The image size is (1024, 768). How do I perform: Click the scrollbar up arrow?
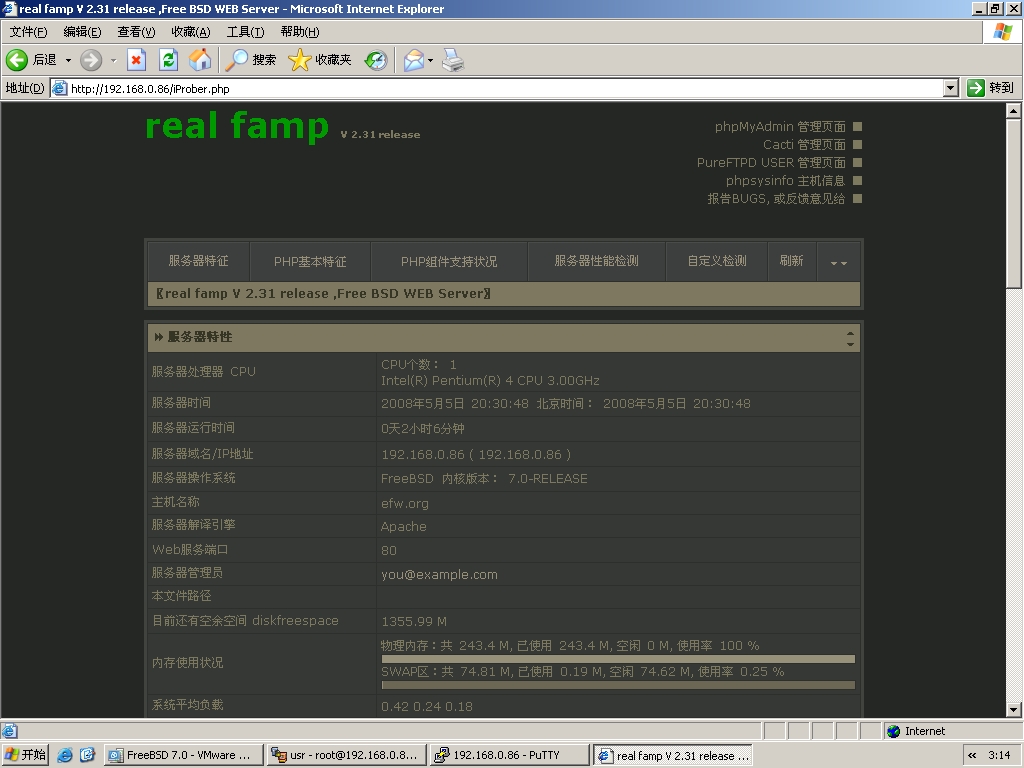click(x=1013, y=111)
